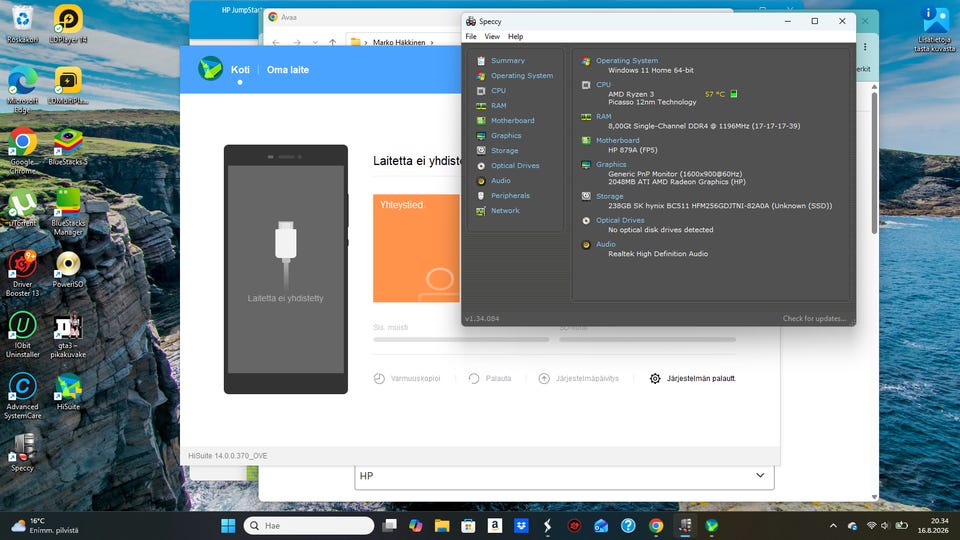Image resolution: width=960 pixels, height=540 pixels.
Task: Click Motherboard heading in summary pane
Action: point(617,140)
